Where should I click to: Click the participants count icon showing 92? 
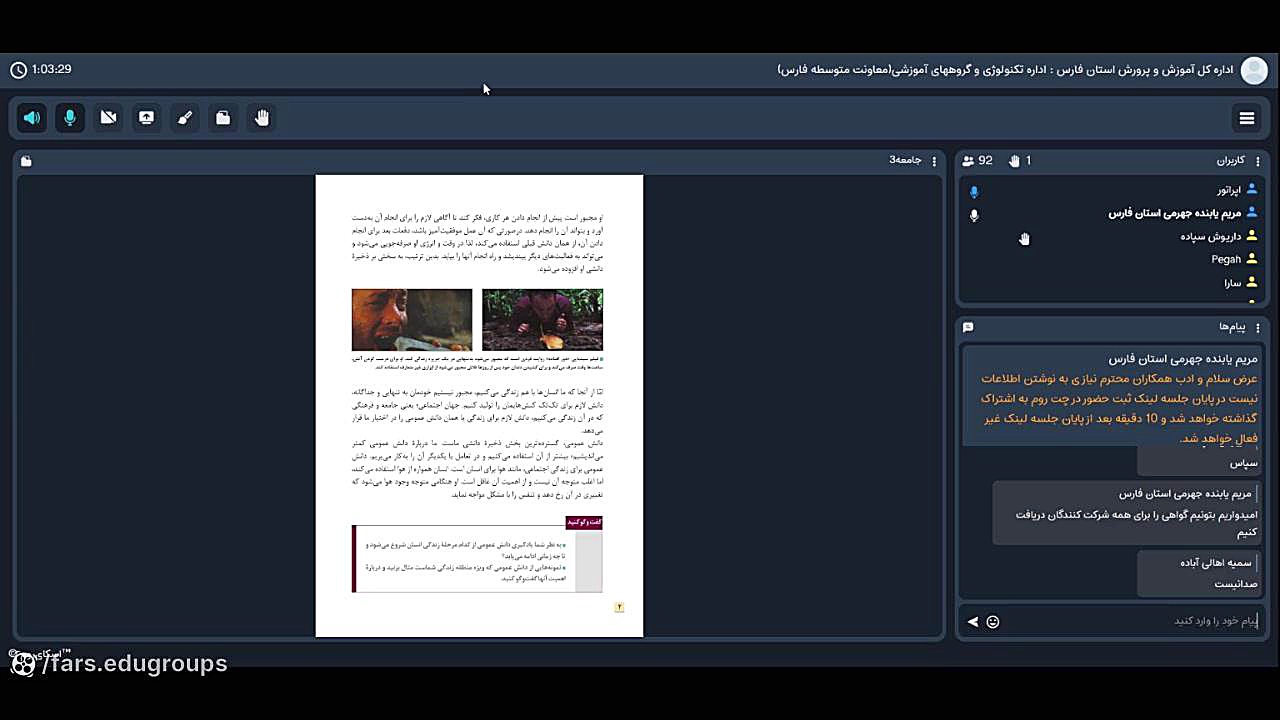pyautogui.click(x=968, y=161)
